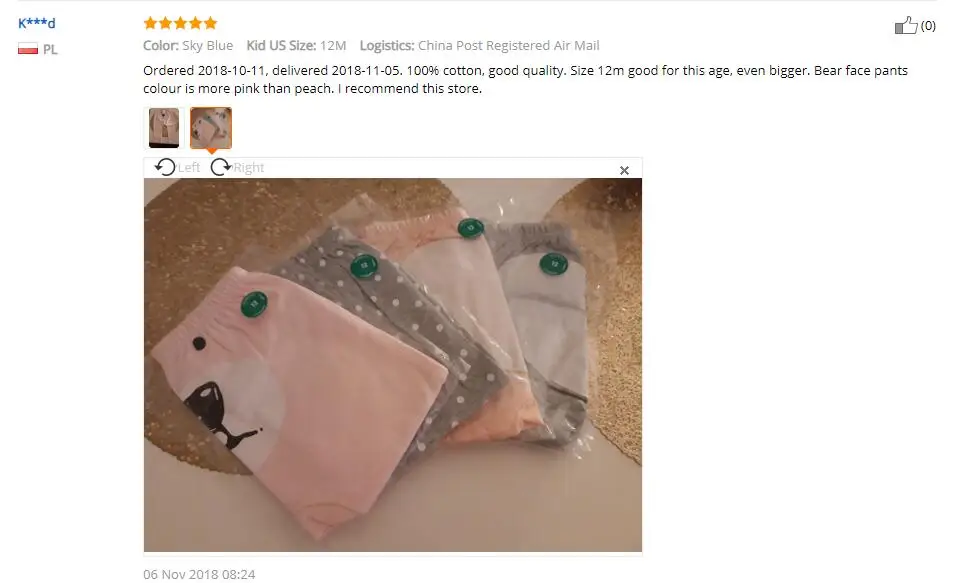Click the thumbs-up helpful icon
Screen dimensions: 960x583
point(906,25)
